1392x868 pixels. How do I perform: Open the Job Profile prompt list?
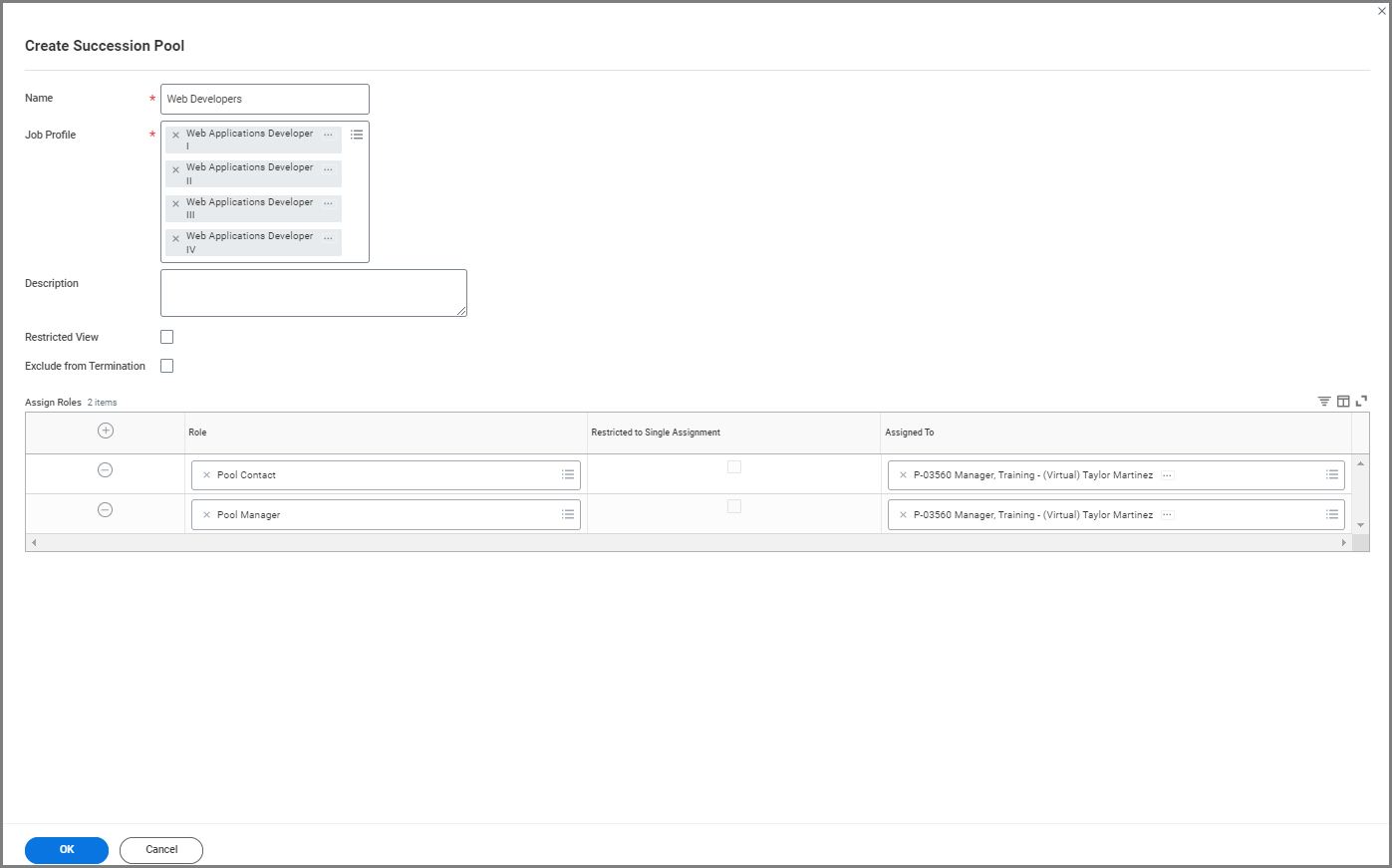(357, 135)
